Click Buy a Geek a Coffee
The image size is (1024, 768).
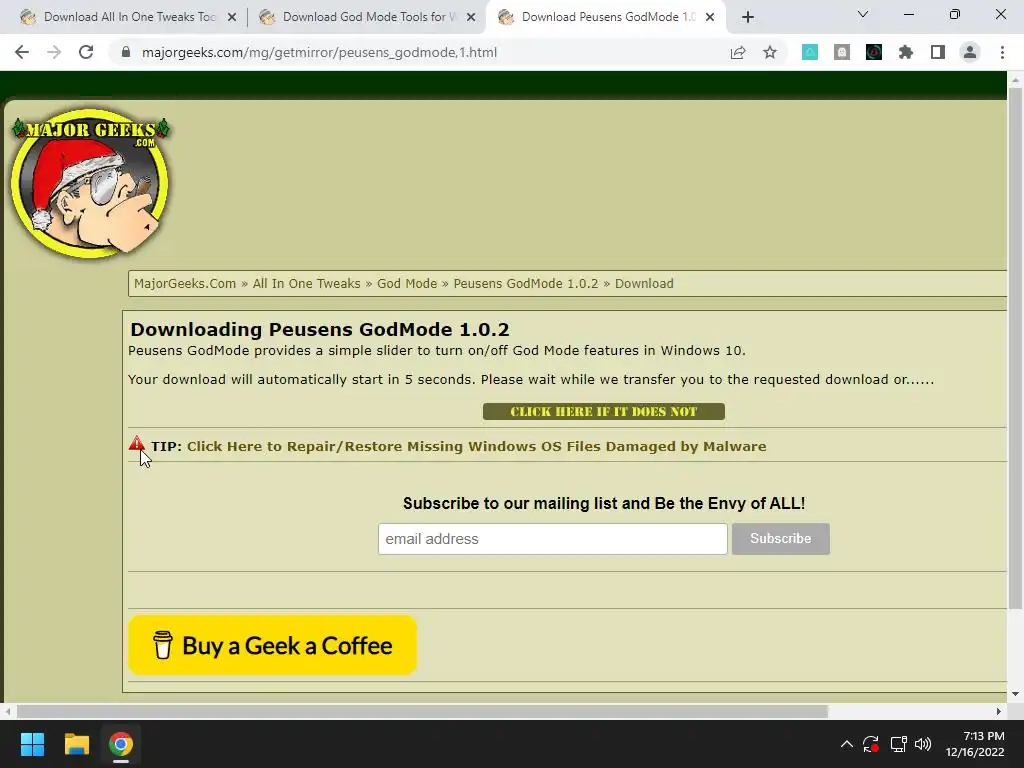pyautogui.click(x=272, y=645)
